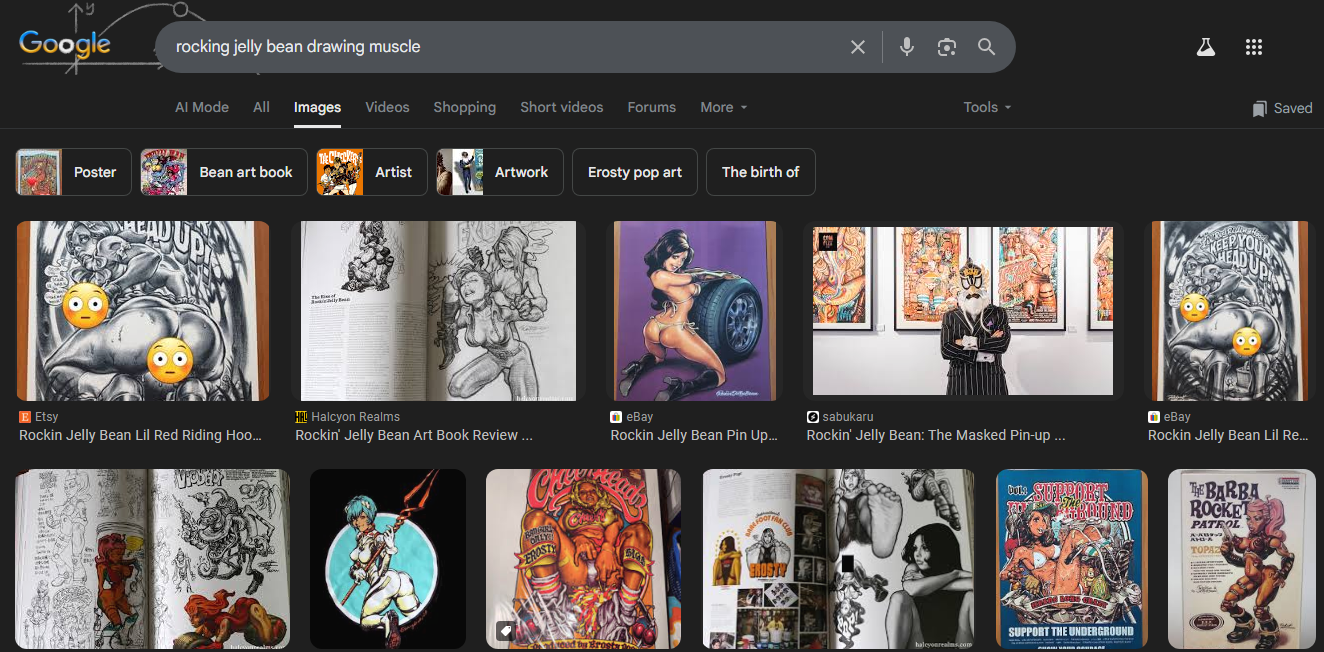The height and width of the screenshot is (652, 1324).
Task: Expand the Tools dropdown
Action: click(x=988, y=107)
